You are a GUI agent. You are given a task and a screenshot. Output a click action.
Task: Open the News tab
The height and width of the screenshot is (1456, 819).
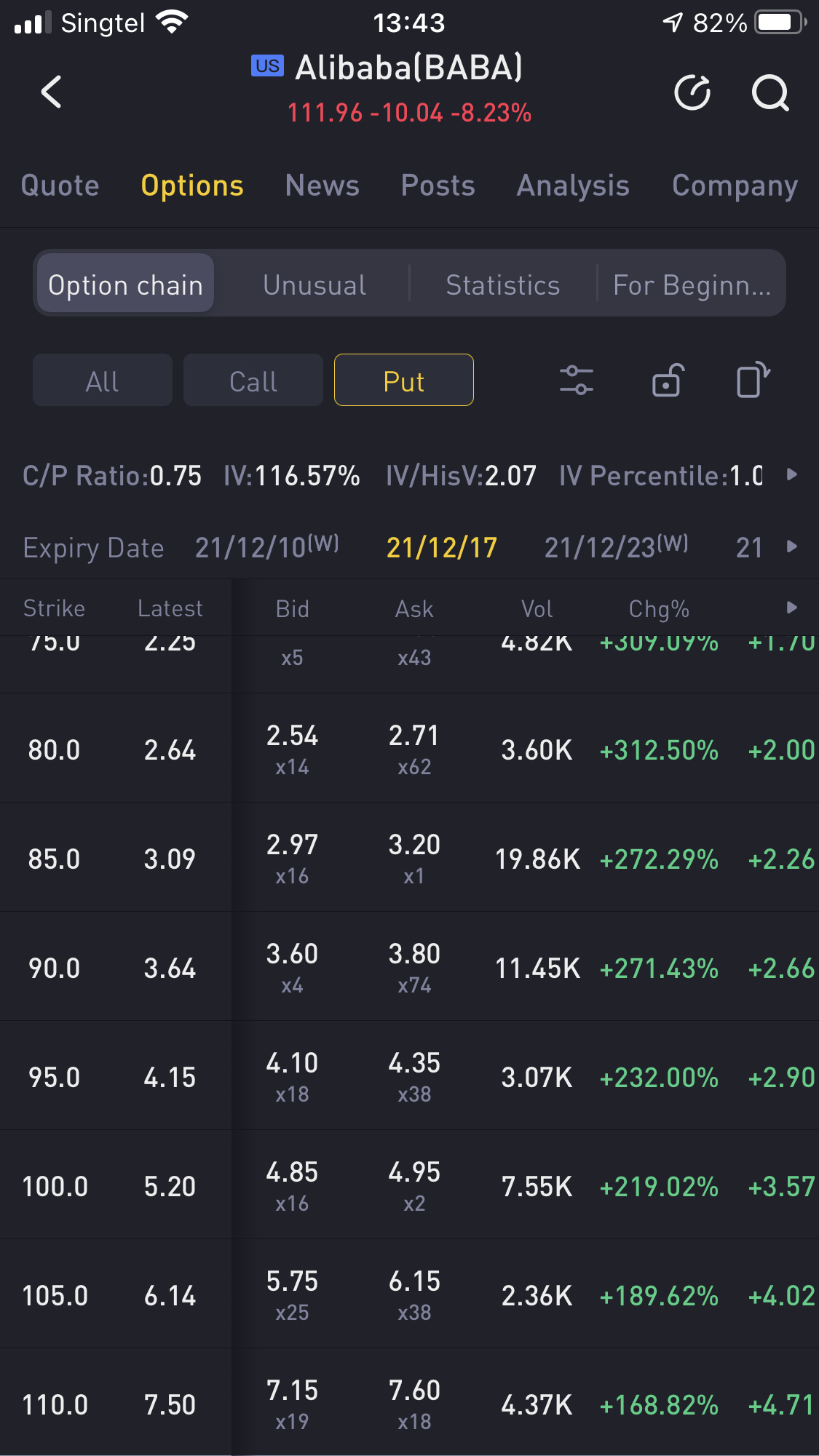click(x=323, y=186)
